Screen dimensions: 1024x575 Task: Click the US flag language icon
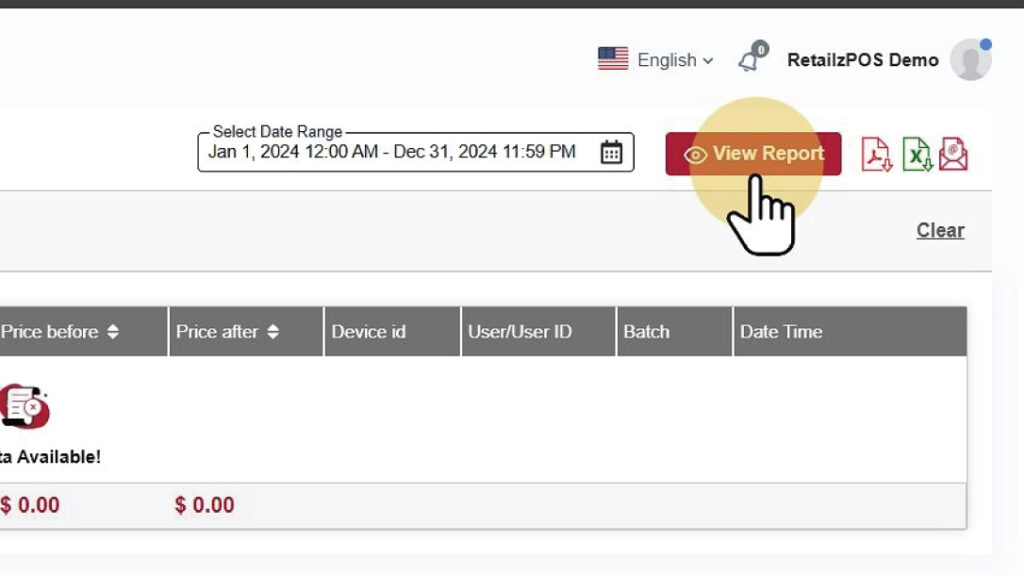pyautogui.click(x=613, y=59)
